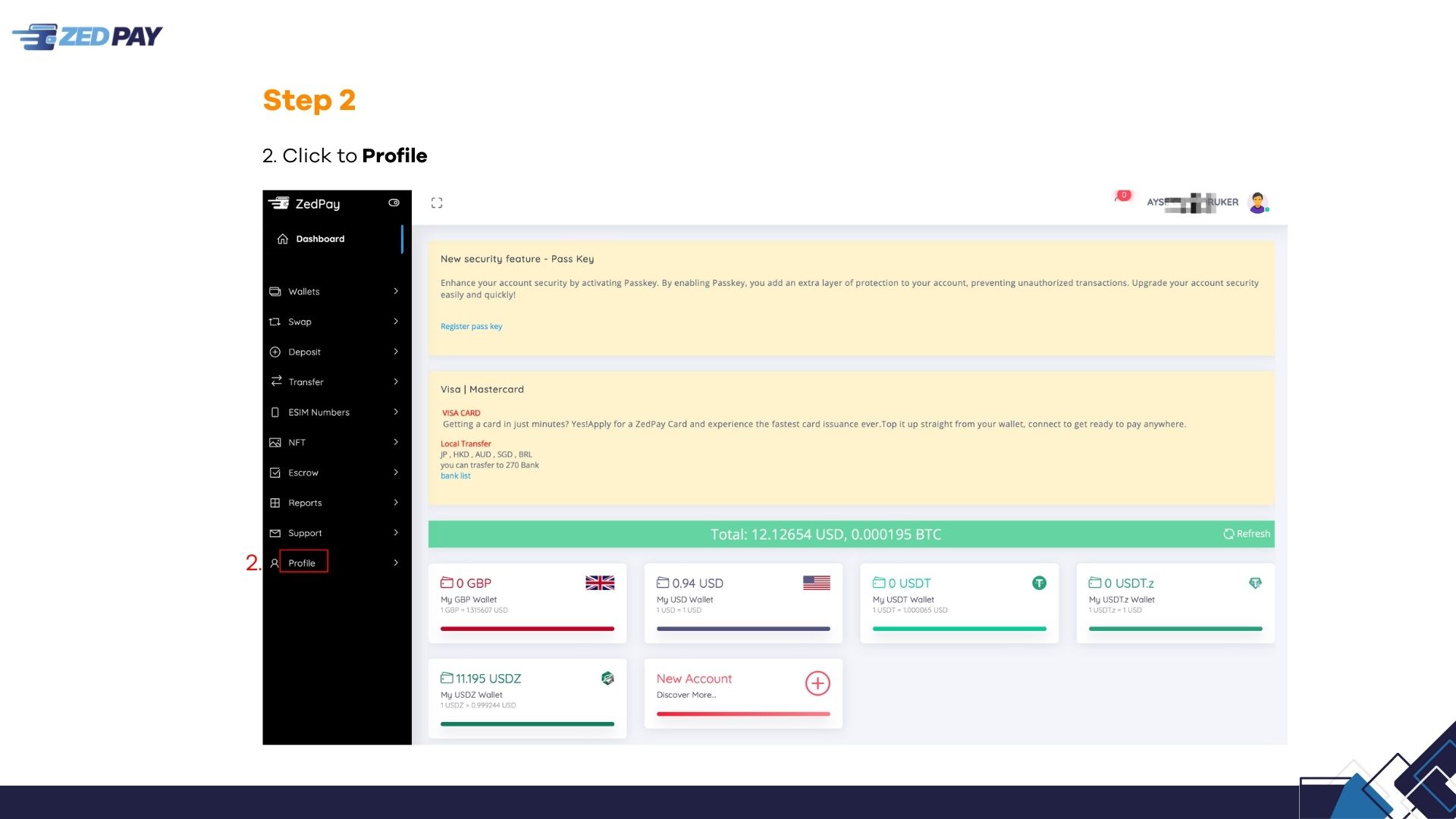This screenshot has width=1456, height=819.
Task: Expand the Transfer menu chevron
Action: (x=396, y=381)
